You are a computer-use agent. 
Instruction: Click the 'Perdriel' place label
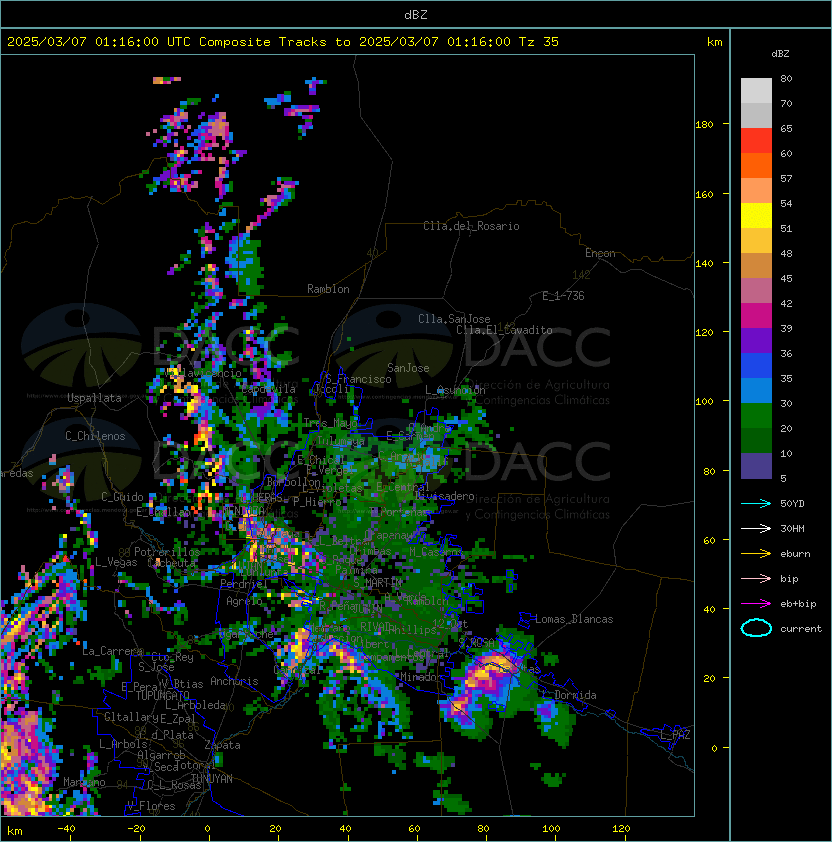244,583
